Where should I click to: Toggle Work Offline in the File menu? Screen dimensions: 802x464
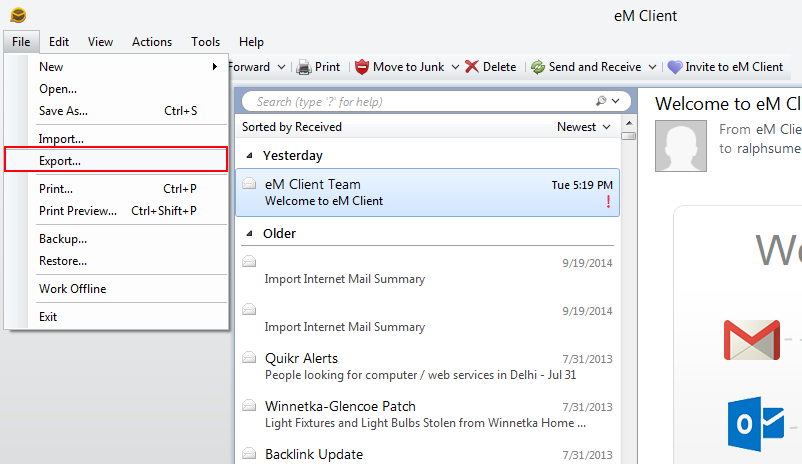point(116,289)
